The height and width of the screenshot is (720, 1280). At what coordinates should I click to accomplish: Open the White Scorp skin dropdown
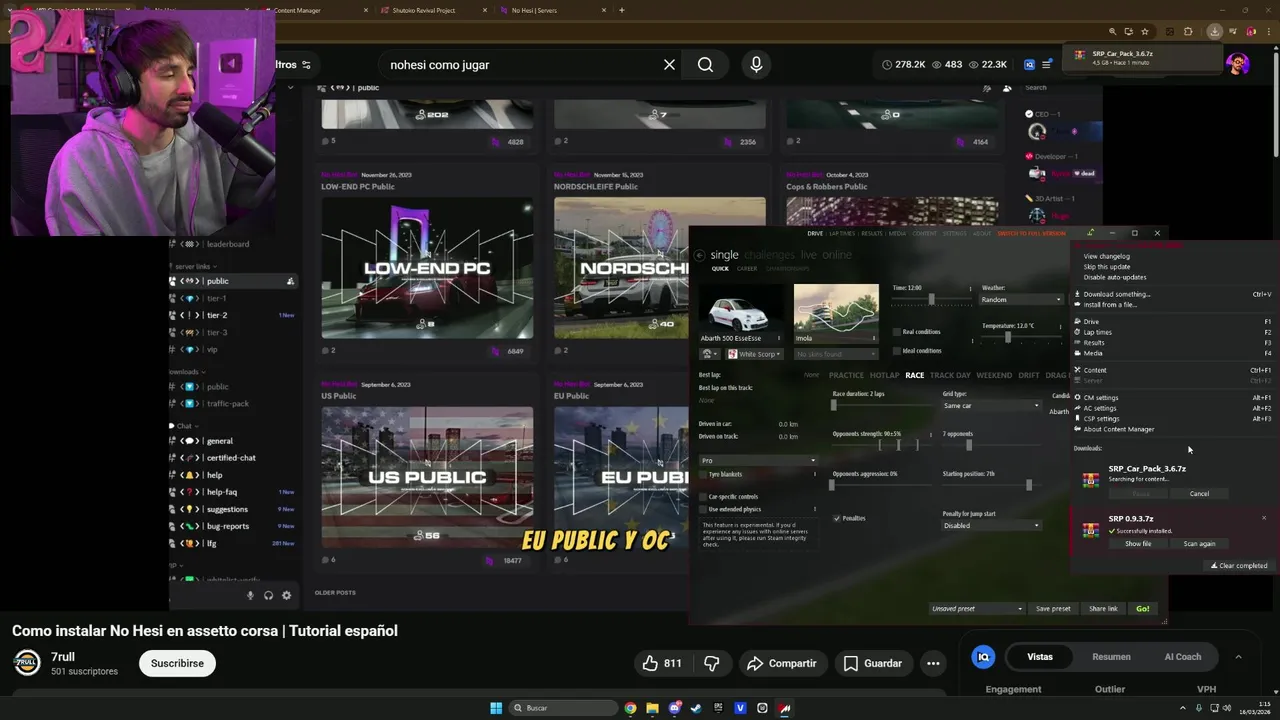pos(755,354)
